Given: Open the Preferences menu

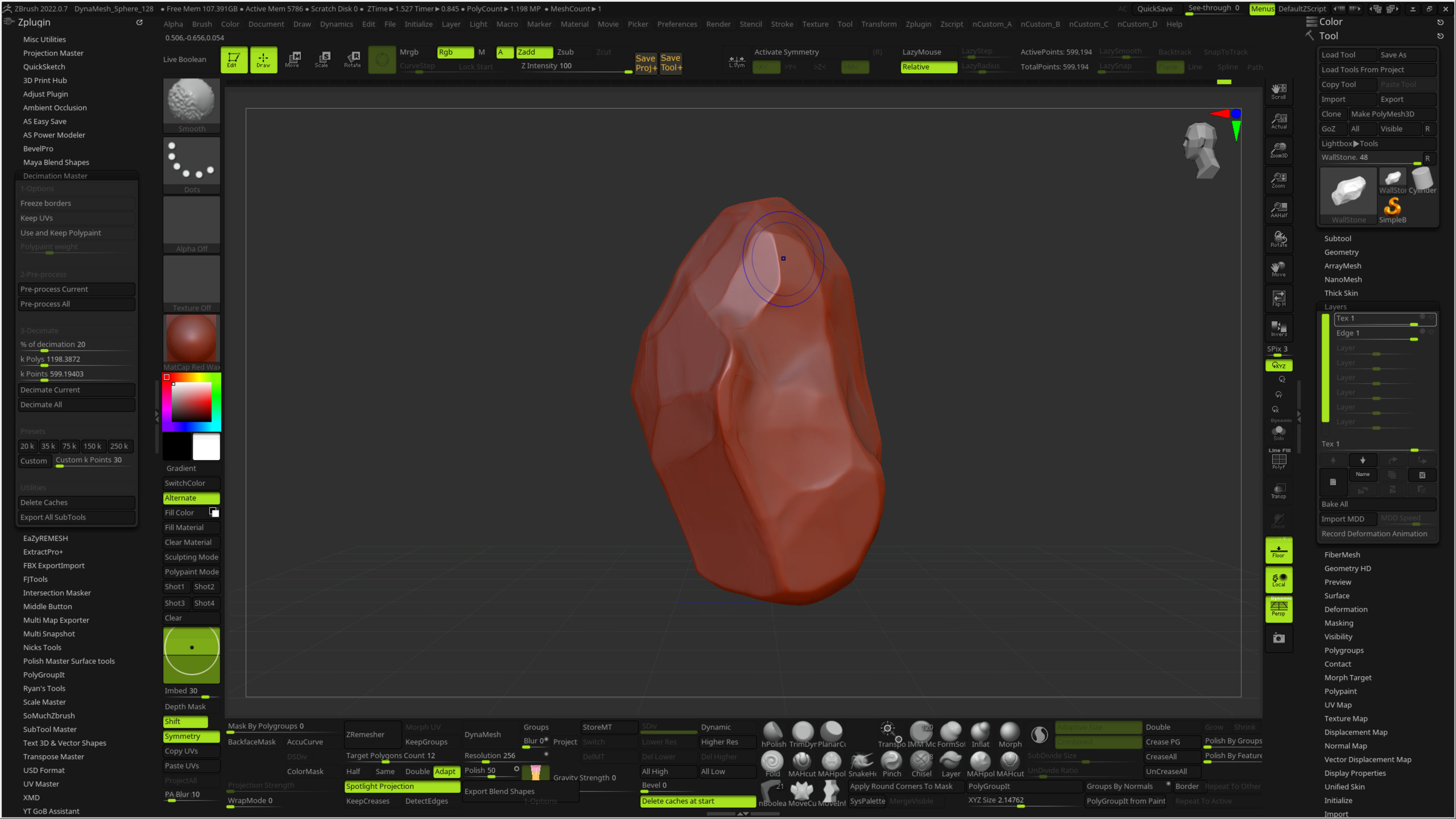Looking at the screenshot, I should (676, 24).
